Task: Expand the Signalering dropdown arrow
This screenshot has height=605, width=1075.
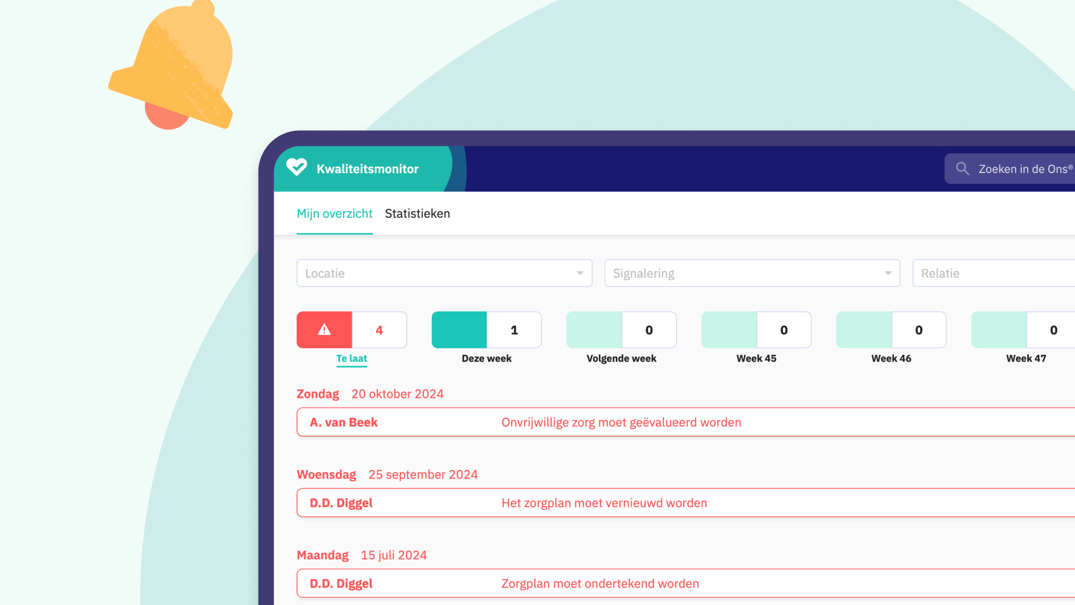Action: click(x=887, y=273)
